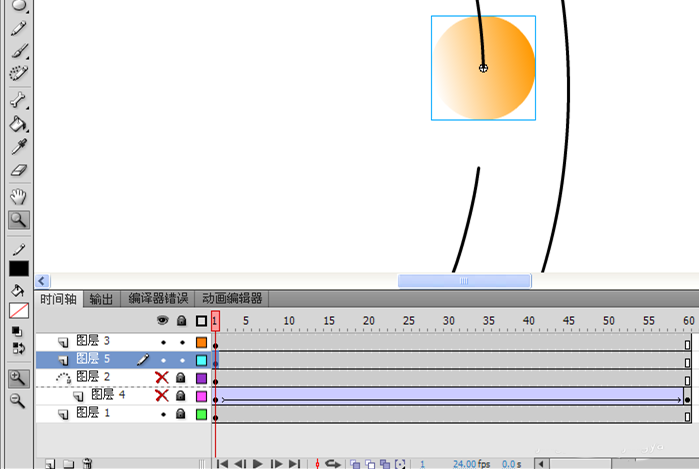Select the Eraser tool

point(19,170)
